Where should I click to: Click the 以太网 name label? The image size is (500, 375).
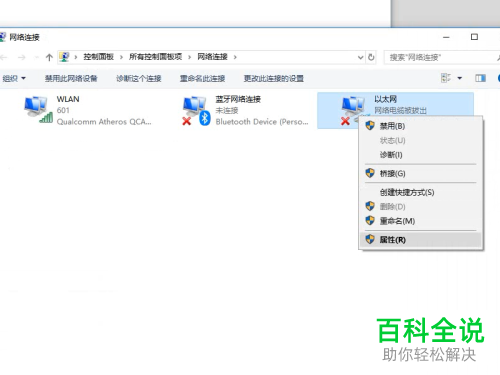[x=385, y=99]
